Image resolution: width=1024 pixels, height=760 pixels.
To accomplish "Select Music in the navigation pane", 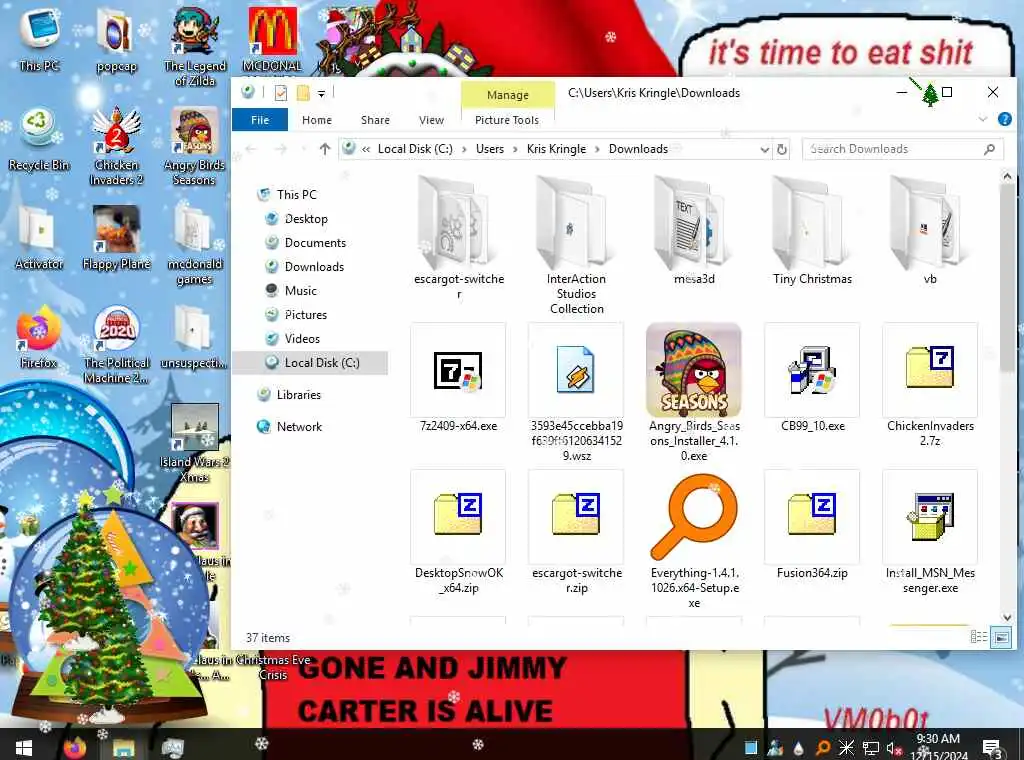I will click(300, 291).
